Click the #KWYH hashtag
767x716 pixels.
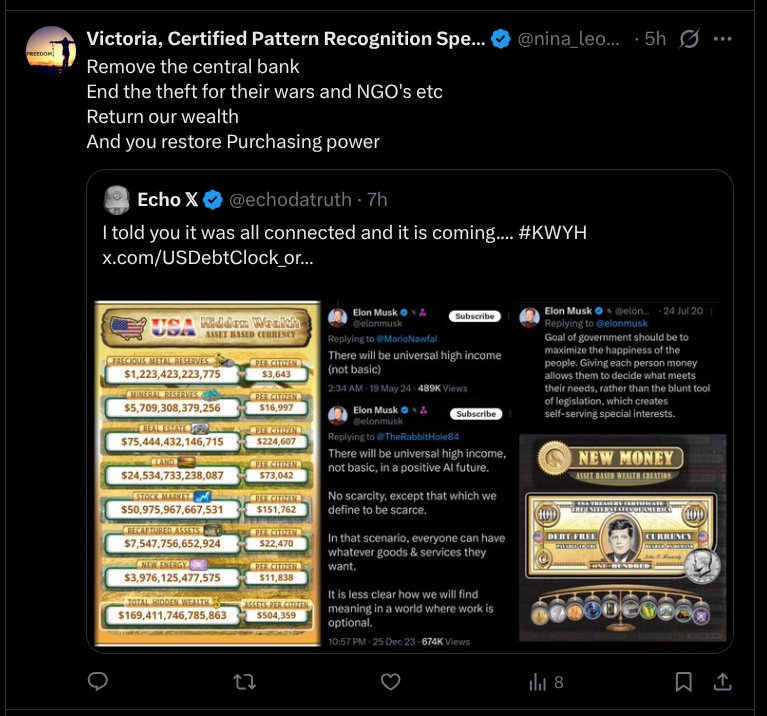(x=552, y=233)
